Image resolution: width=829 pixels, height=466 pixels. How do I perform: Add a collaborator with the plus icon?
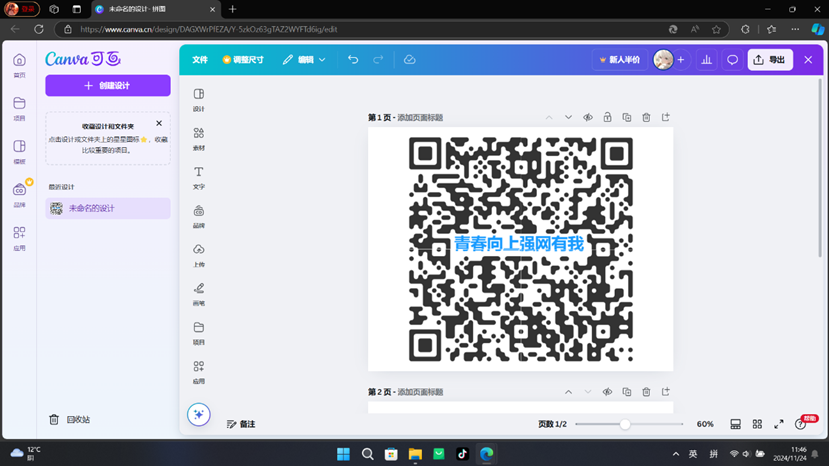(681, 60)
